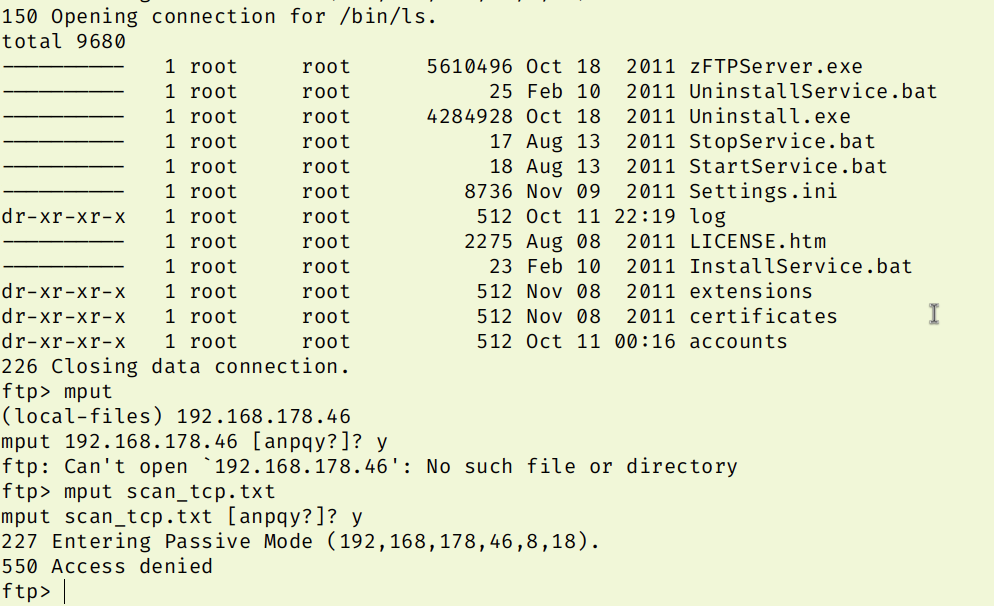Click the Settings.ini filename
The height and width of the screenshot is (606, 994).
click(x=763, y=192)
